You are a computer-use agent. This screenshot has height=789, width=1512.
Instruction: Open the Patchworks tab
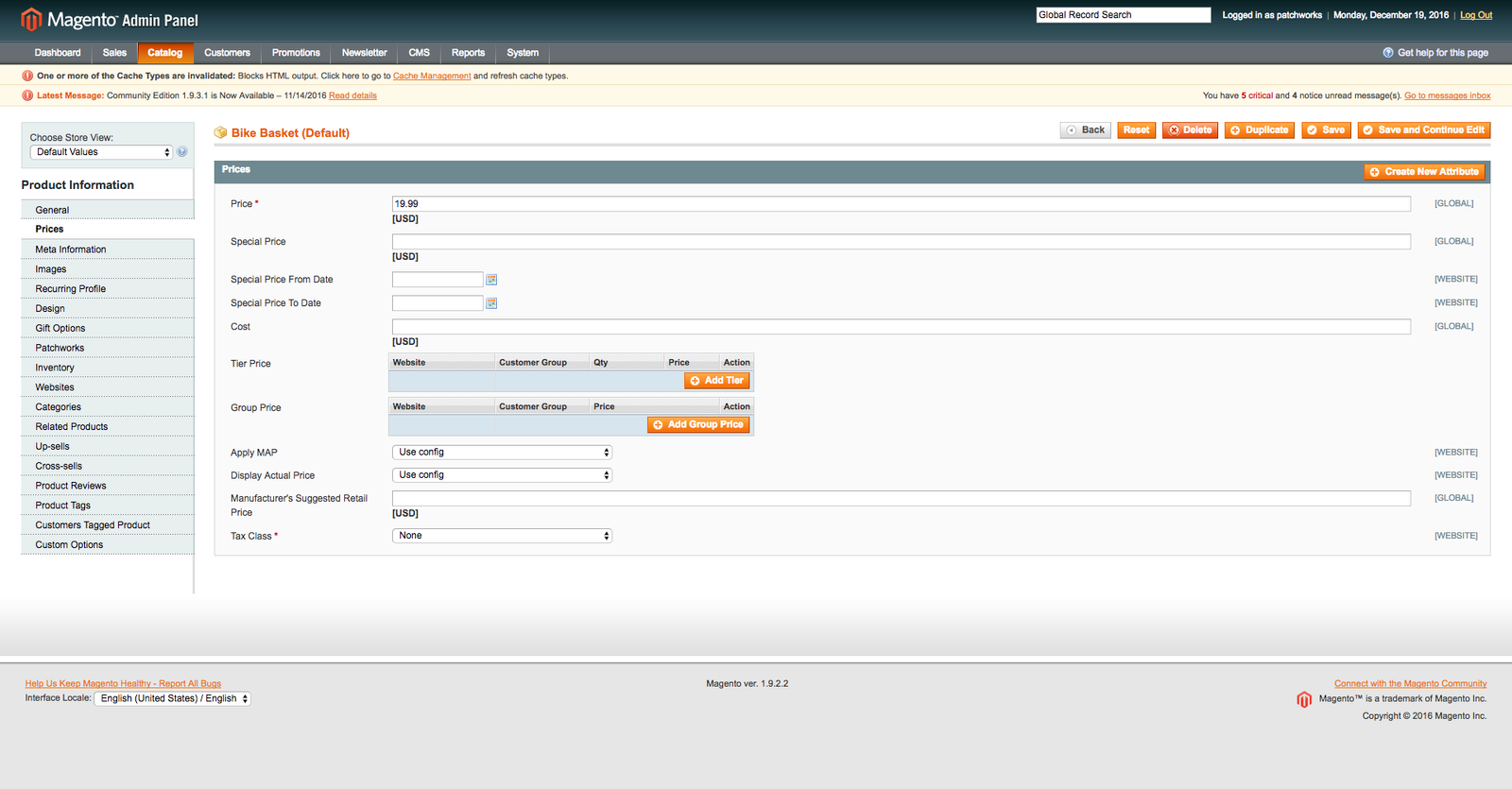click(108, 348)
